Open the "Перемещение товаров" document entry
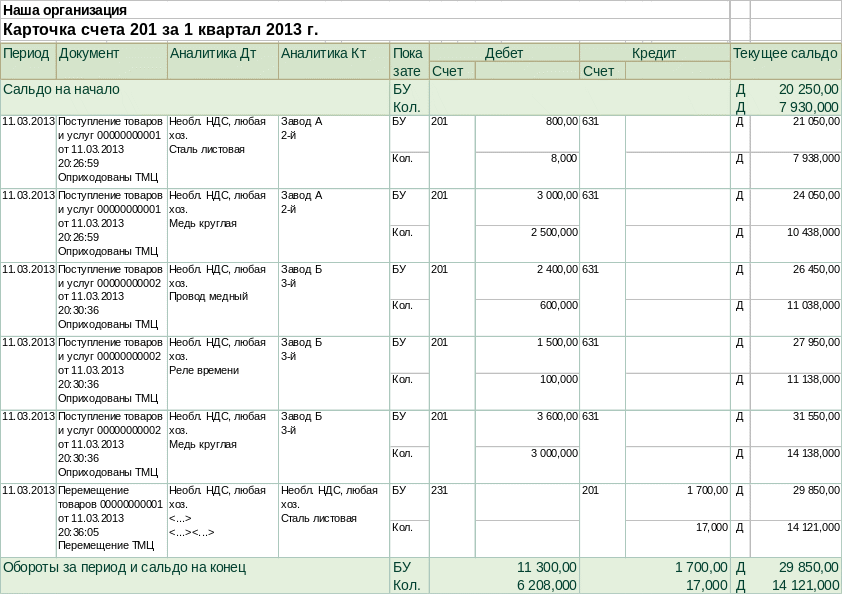 click(x=110, y=518)
